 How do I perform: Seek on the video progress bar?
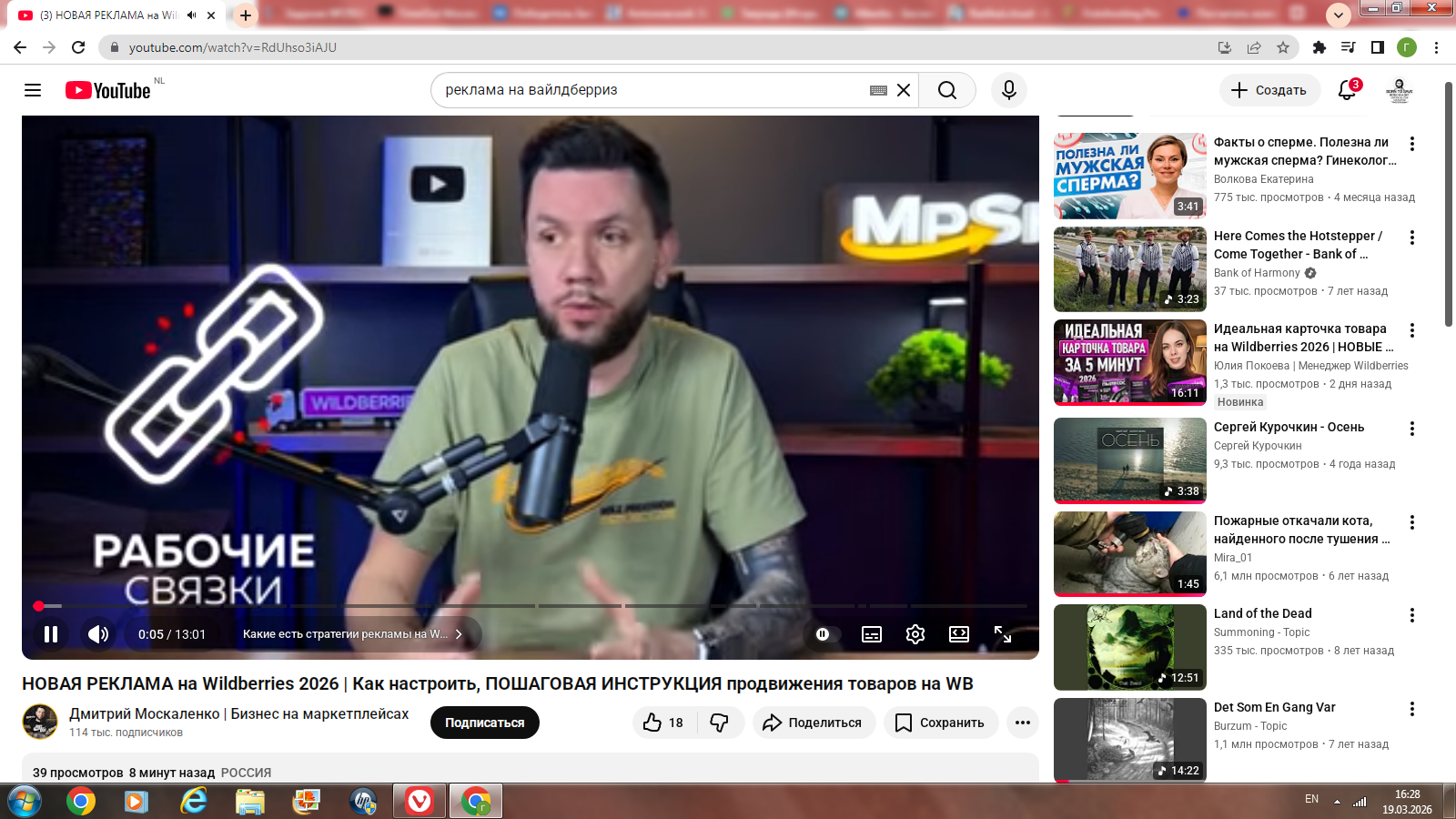(531, 606)
